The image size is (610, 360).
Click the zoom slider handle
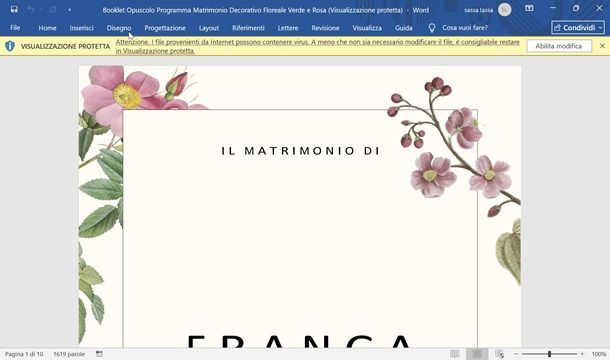[549, 354]
